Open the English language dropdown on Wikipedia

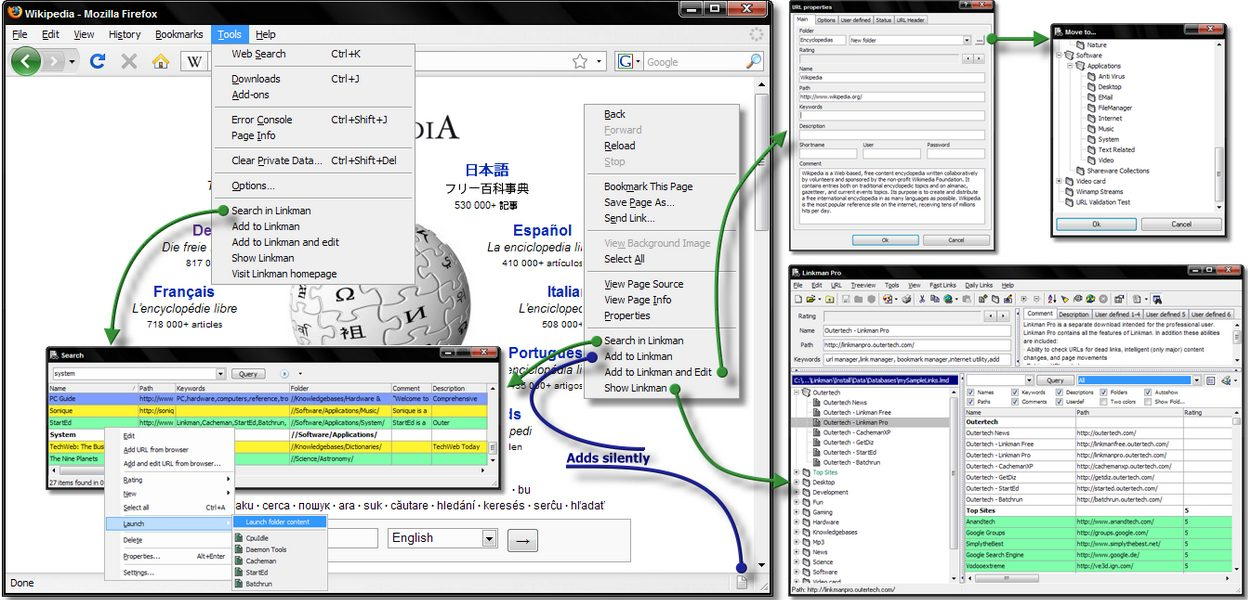tap(489, 538)
